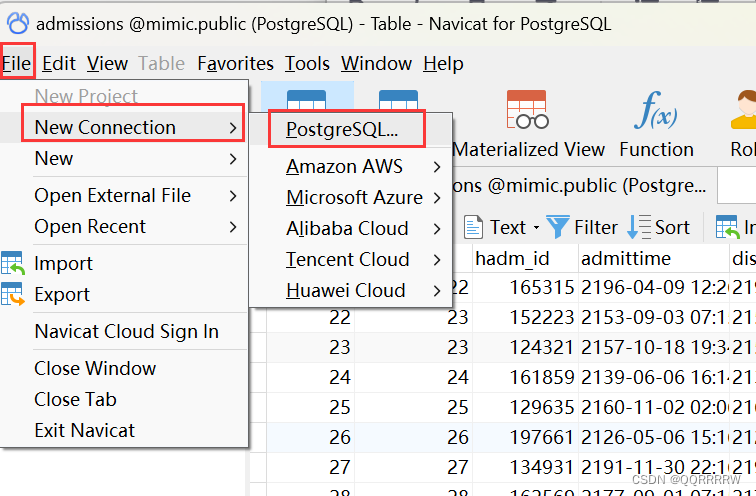Choose Close Tab from File menu
This screenshot has width=756, height=496.
click(124, 400)
